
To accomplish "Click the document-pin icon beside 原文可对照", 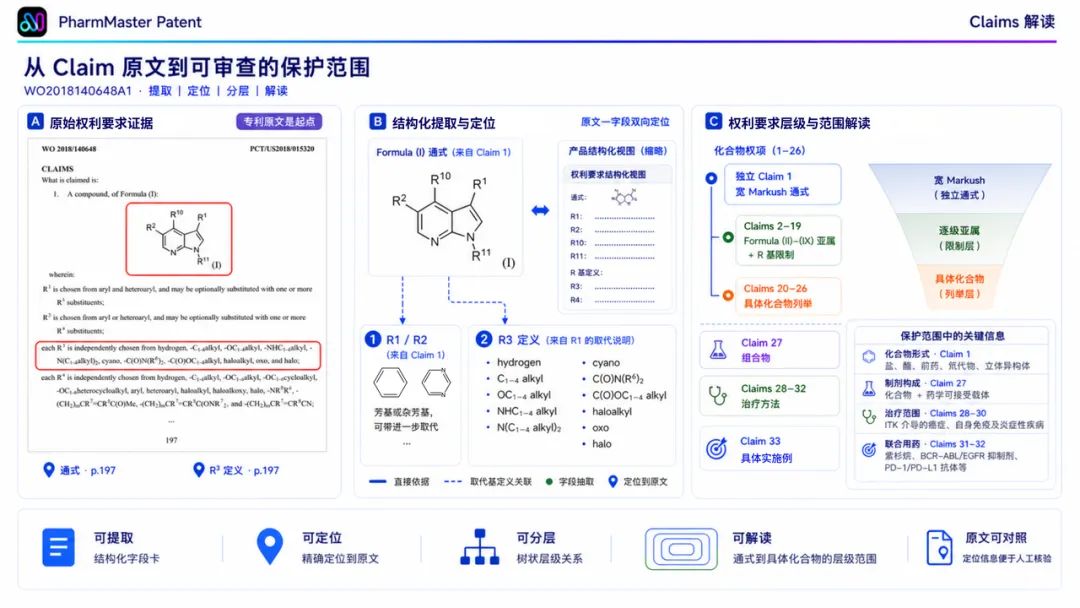I will point(939,547).
